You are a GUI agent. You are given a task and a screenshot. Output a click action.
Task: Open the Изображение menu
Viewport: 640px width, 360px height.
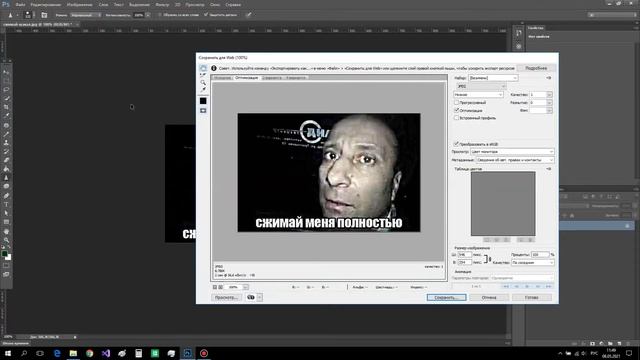pos(79,4)
